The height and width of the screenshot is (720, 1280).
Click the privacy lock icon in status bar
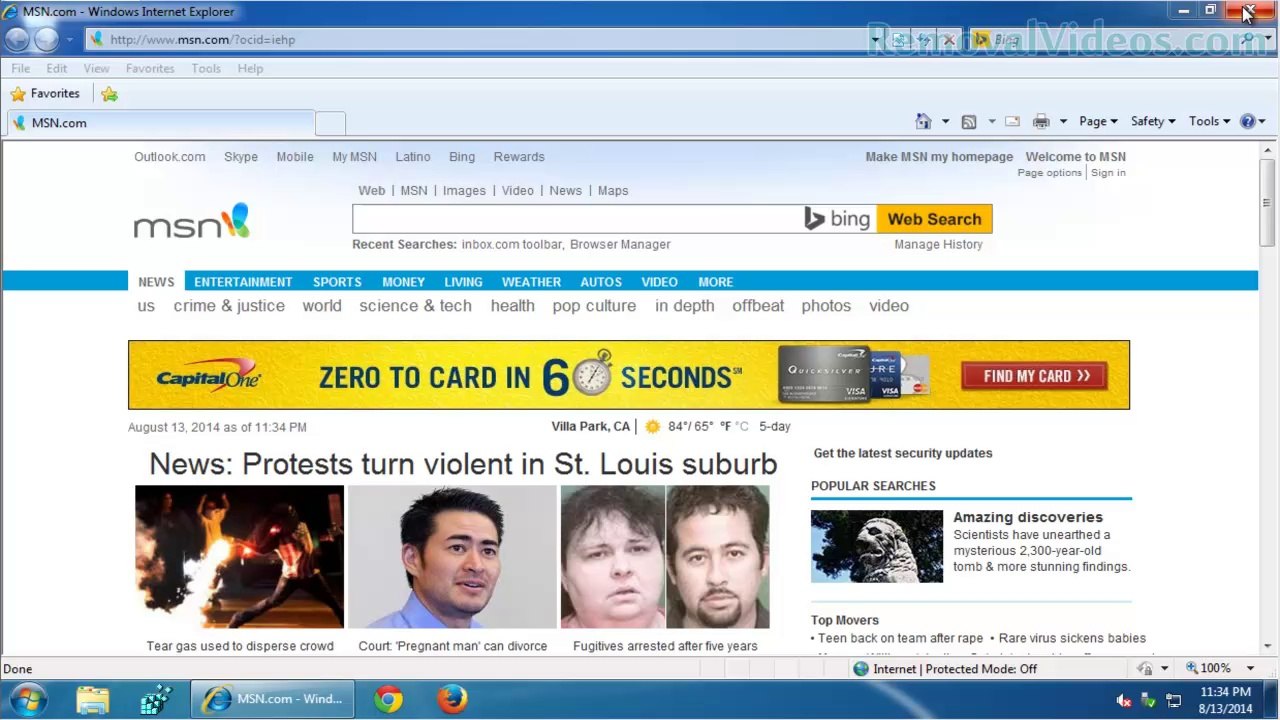1145,669
